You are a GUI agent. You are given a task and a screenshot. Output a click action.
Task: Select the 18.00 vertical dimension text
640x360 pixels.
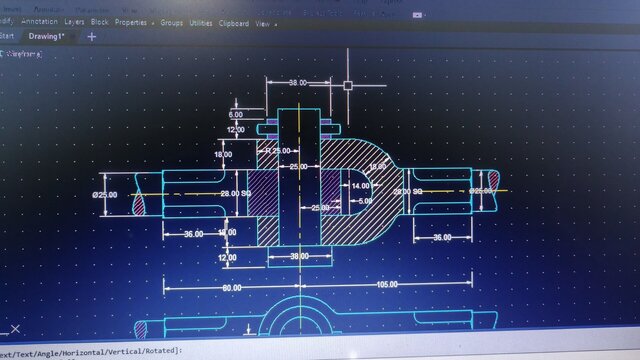pos(223,154)
